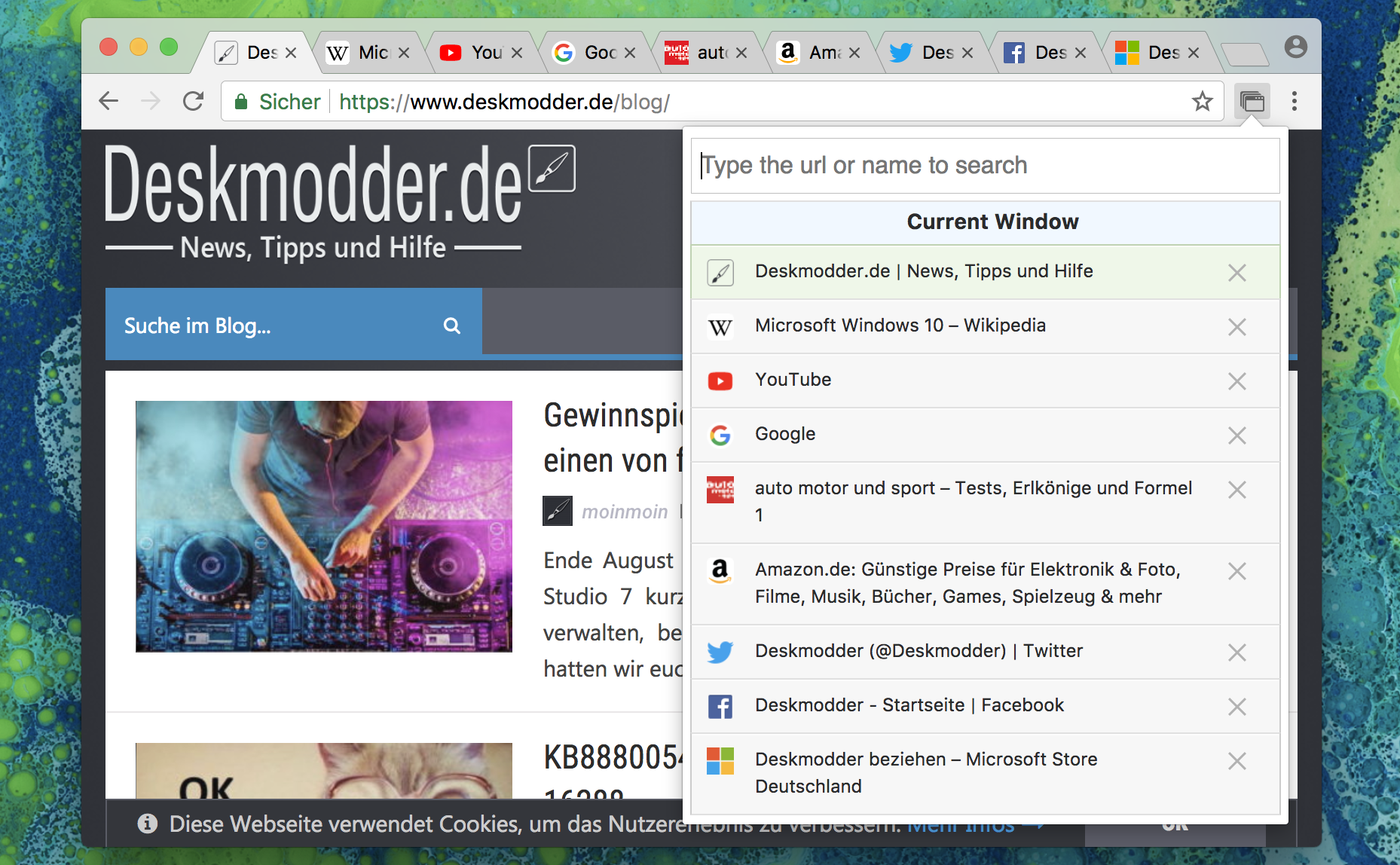Close the auto motor und sport entry
This screenshot has height=865, width=1400.
pos(1236,490)
